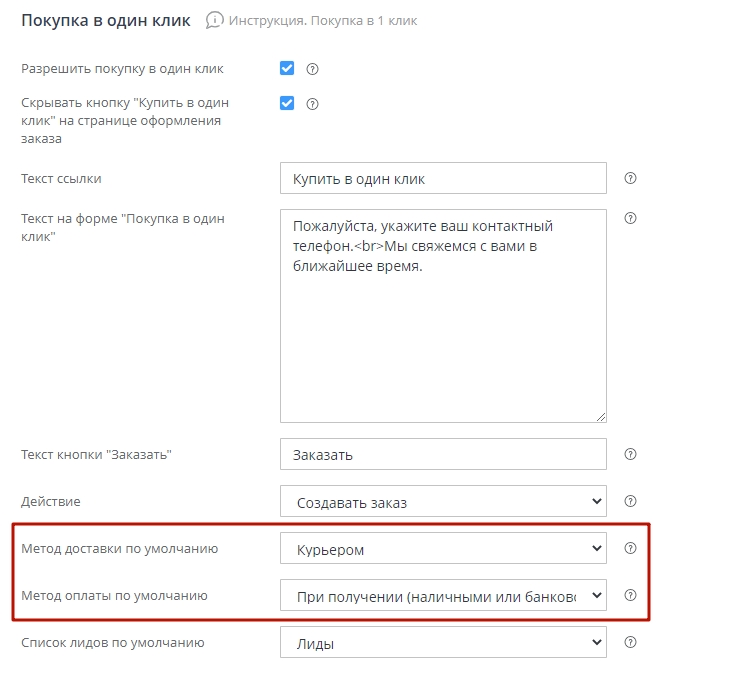740x678 pixels.
Task: Click help icon for "Список лидов по умолчанию"
Action: click(x=630, y=642)
